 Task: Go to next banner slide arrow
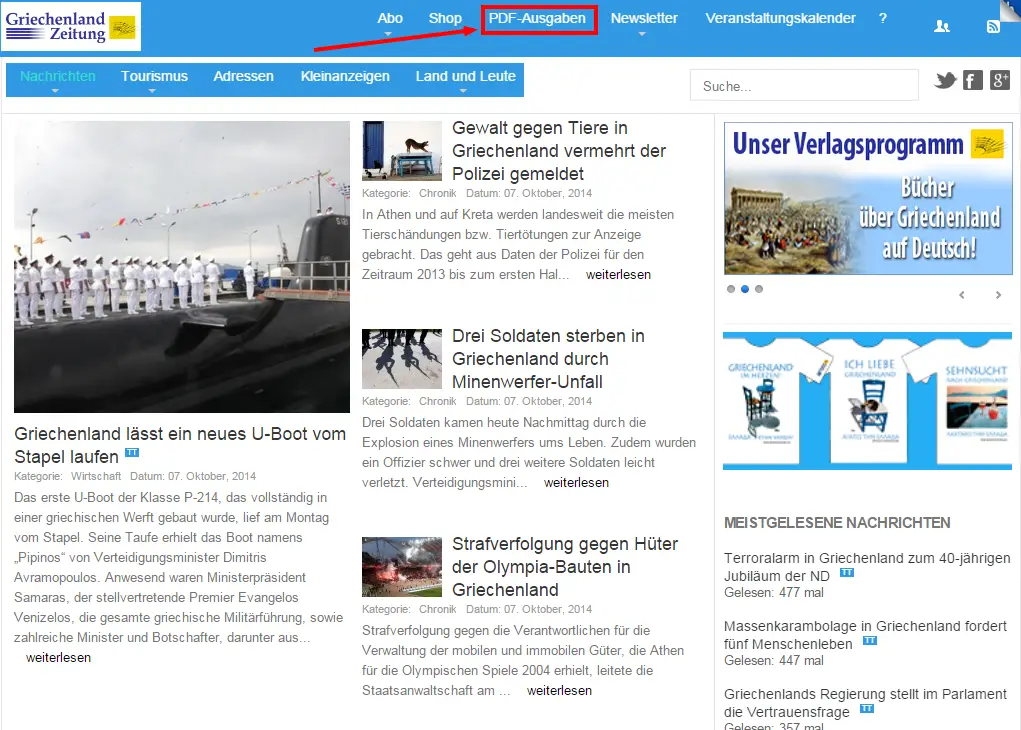pos(998,295)
